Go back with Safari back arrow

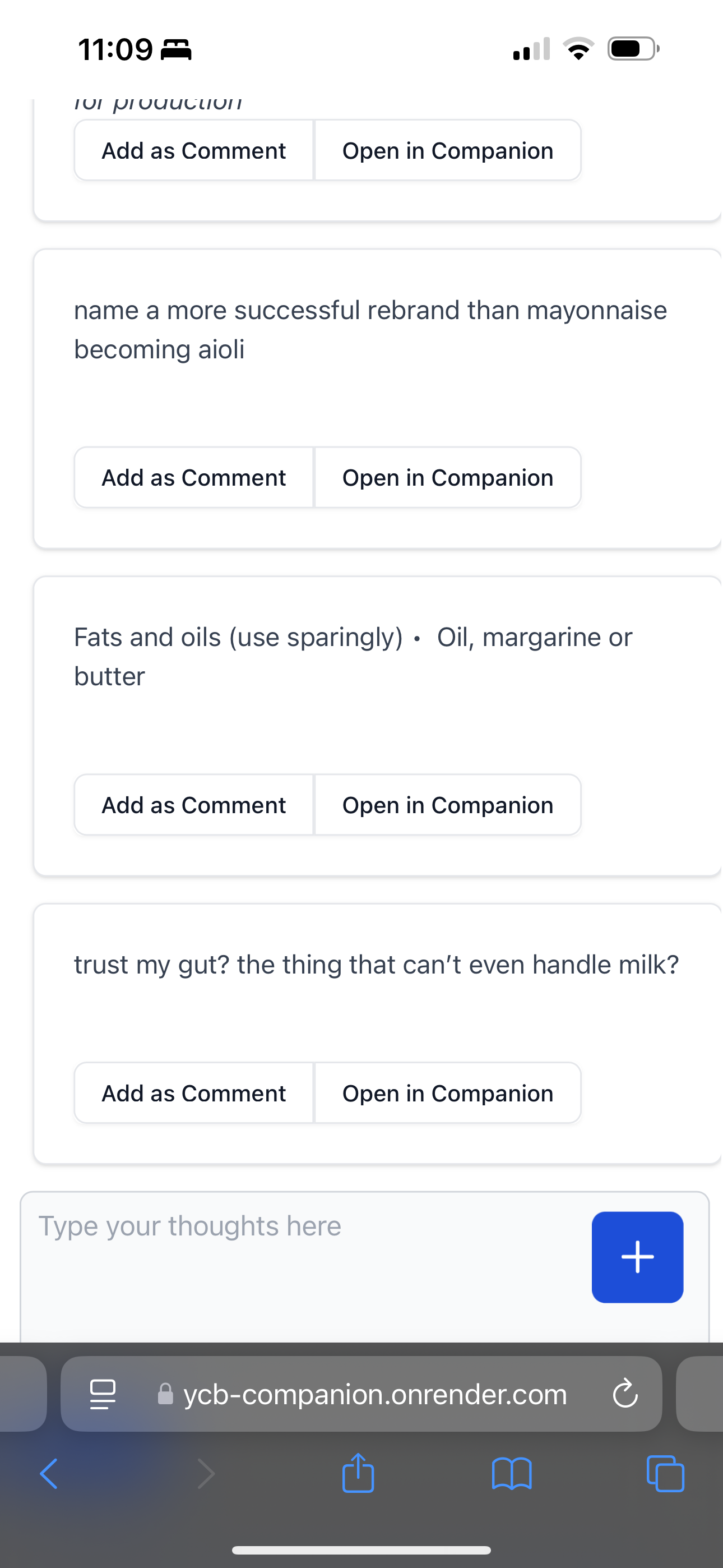(49, 1474)
